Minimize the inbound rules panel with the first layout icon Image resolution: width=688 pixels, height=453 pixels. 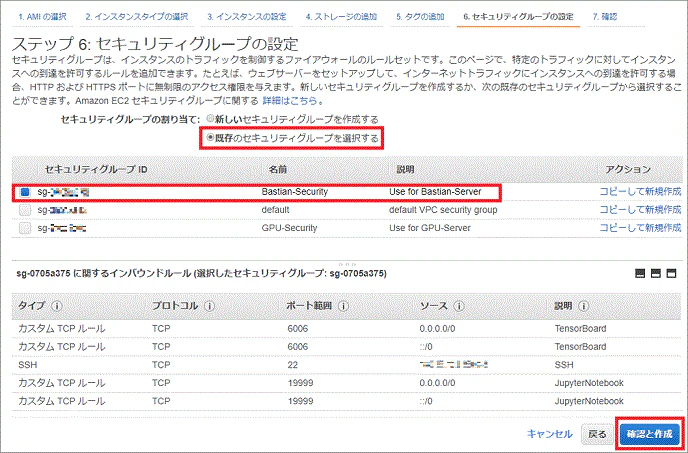click(640, 273)
